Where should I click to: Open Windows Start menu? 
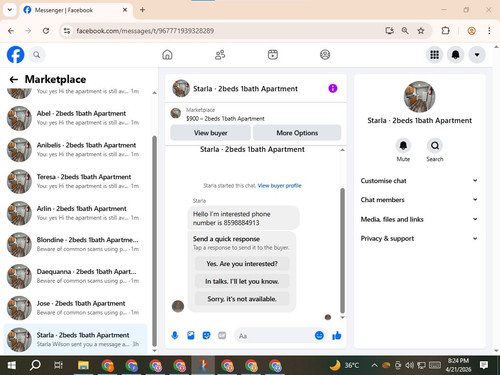tap(11, 365)
